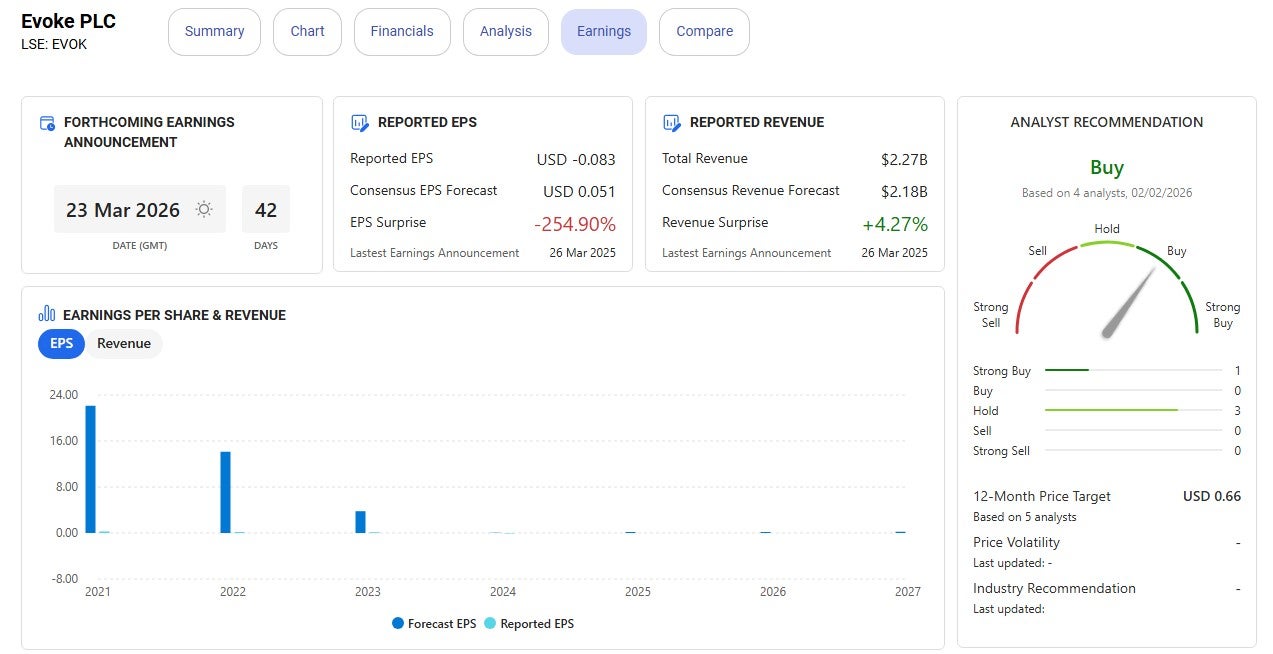Click the 42 Days counter box
1273x654 pixels.
pos(265,210)
